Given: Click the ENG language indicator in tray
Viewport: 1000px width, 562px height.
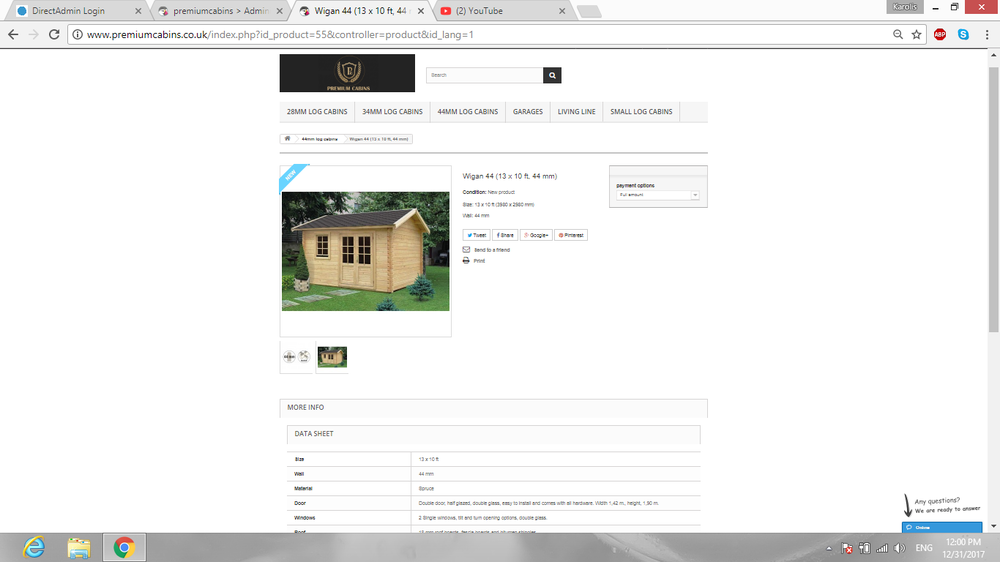Looking at the screenshot, I should [924, 548].
